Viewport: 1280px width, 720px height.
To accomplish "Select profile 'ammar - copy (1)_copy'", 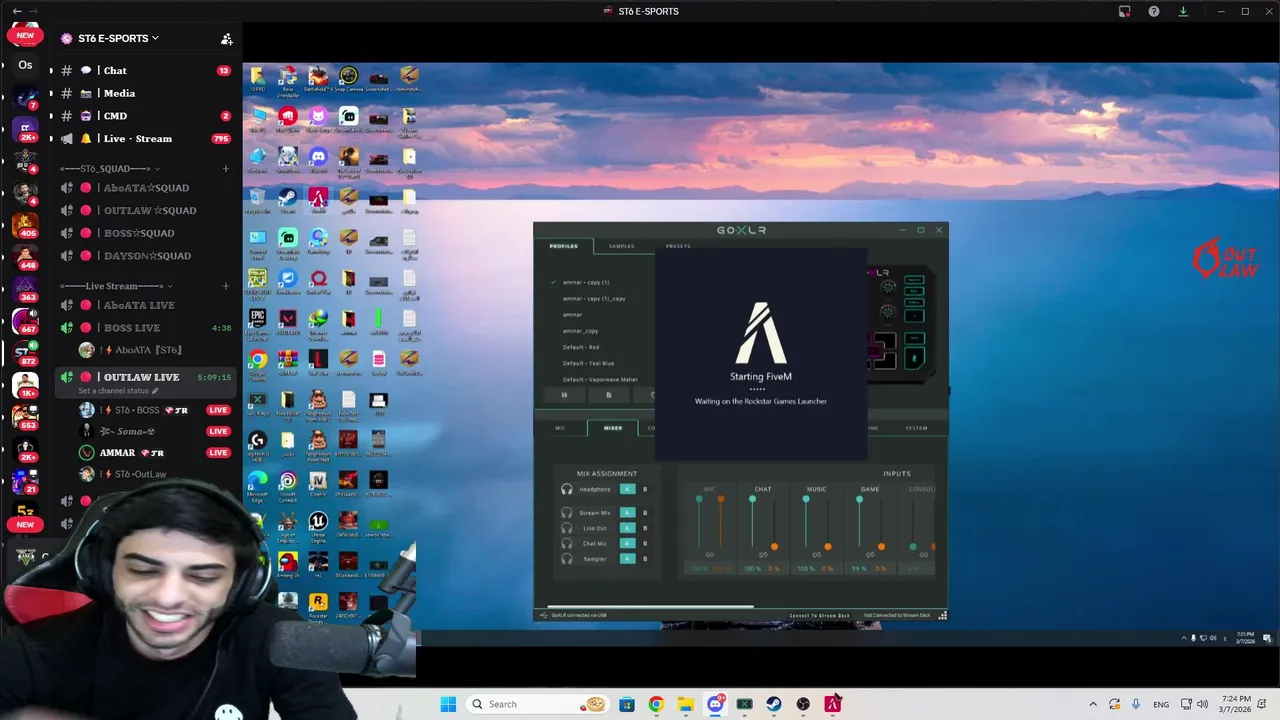I will point(594,299).
